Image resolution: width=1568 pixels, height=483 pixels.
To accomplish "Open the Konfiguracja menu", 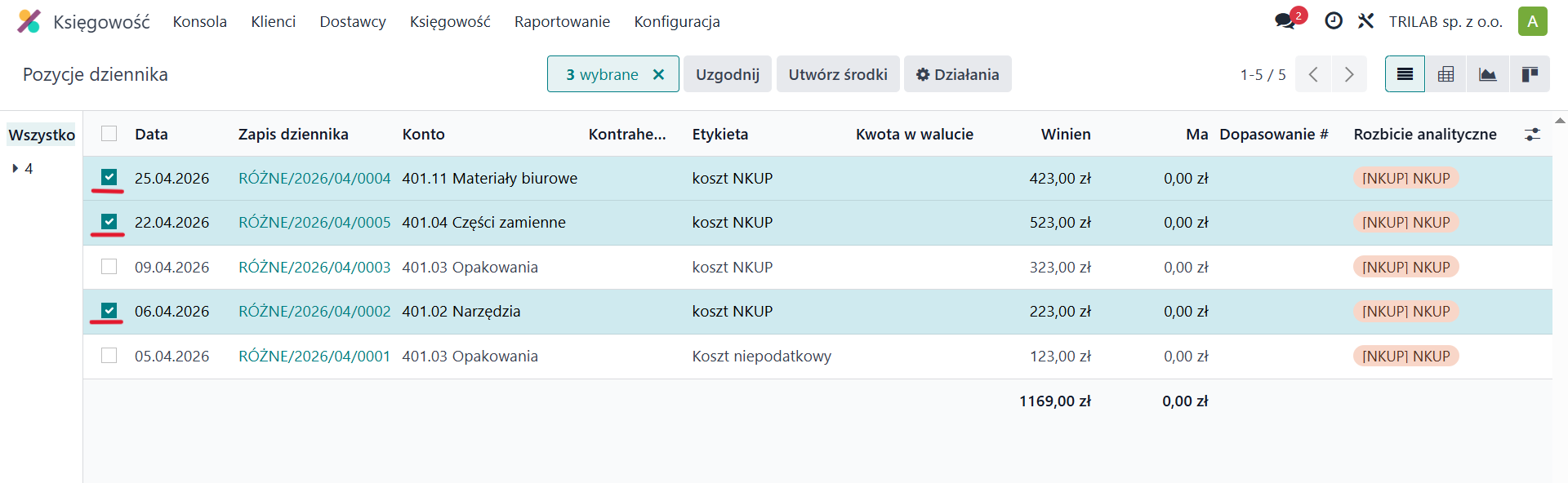I will point(677,21).
